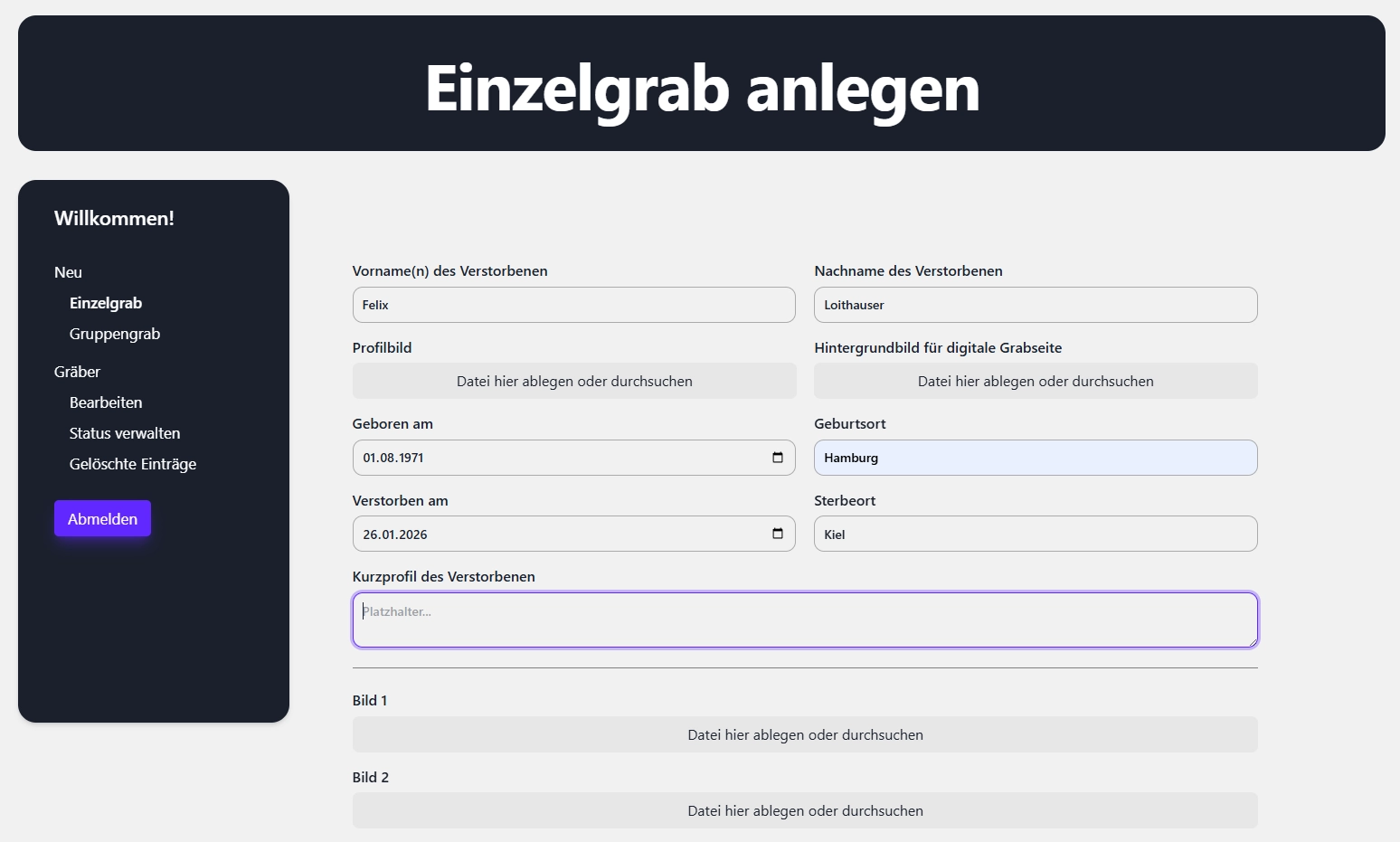Focus the Vorname field containing Felix
The height and width of the screenshot is (842, 1400).
[x=574, y=305]
